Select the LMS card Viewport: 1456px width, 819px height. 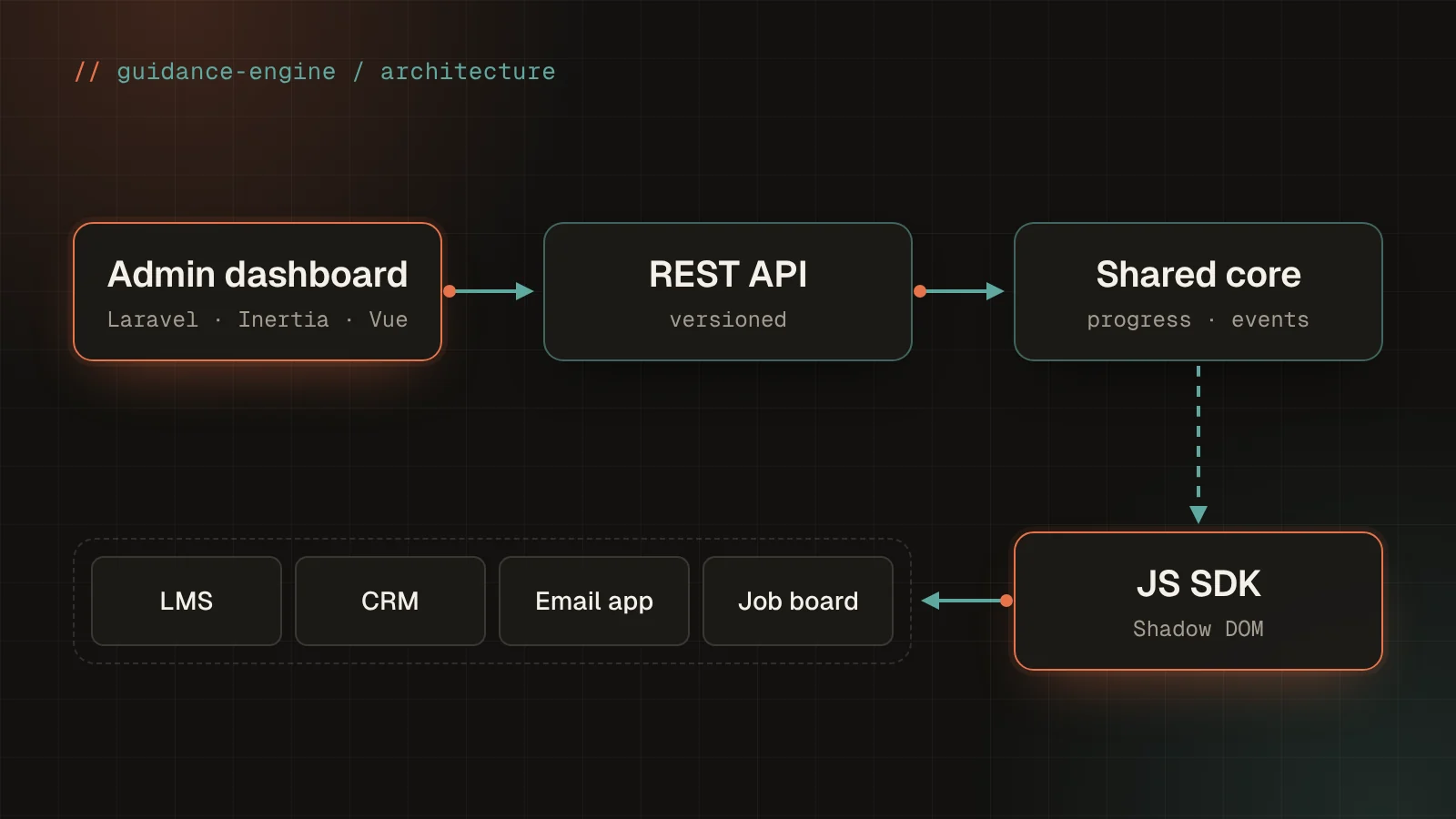pyautogui.click(x=187, y=601)
